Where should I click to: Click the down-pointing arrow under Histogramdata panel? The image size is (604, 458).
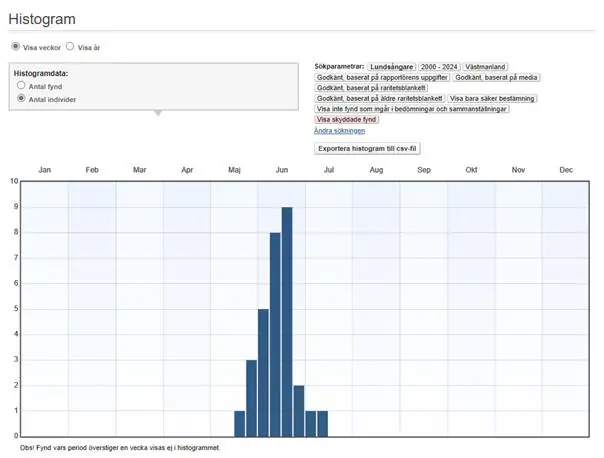156,113
